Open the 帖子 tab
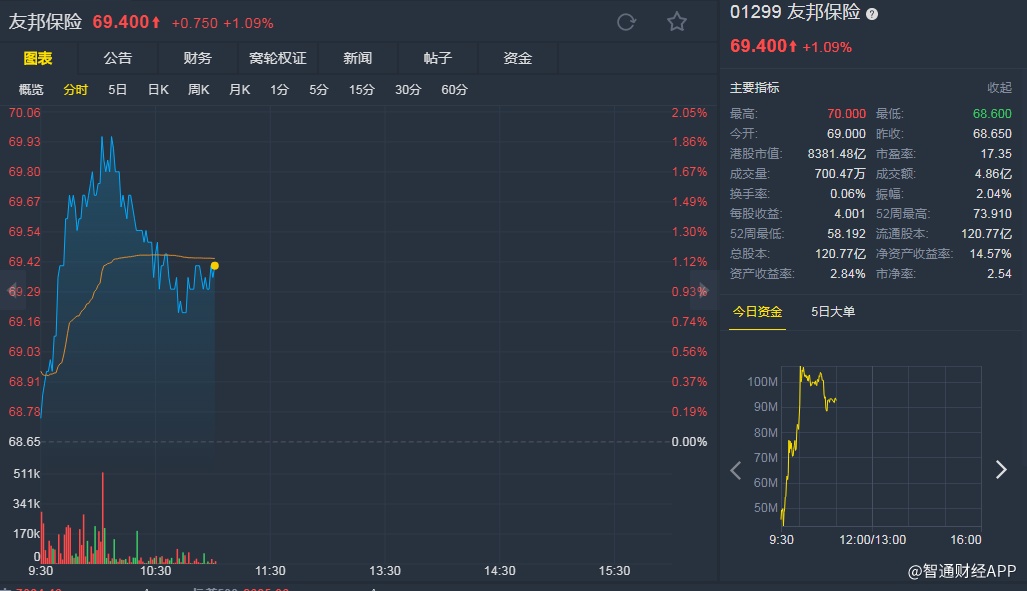This screenshot has width=1027, height=591. [x=438, y=58]
